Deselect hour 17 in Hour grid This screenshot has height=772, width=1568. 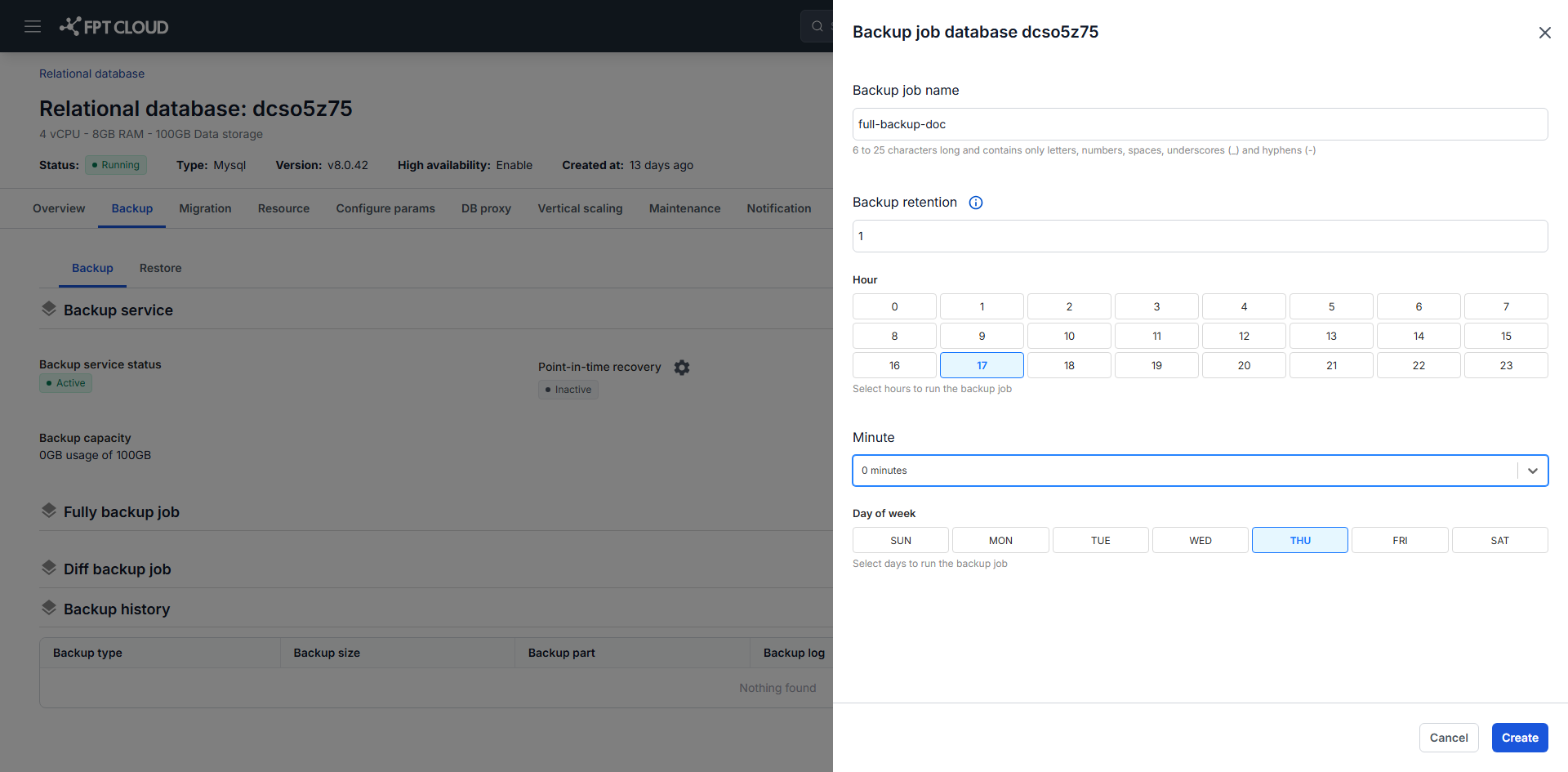982,365
